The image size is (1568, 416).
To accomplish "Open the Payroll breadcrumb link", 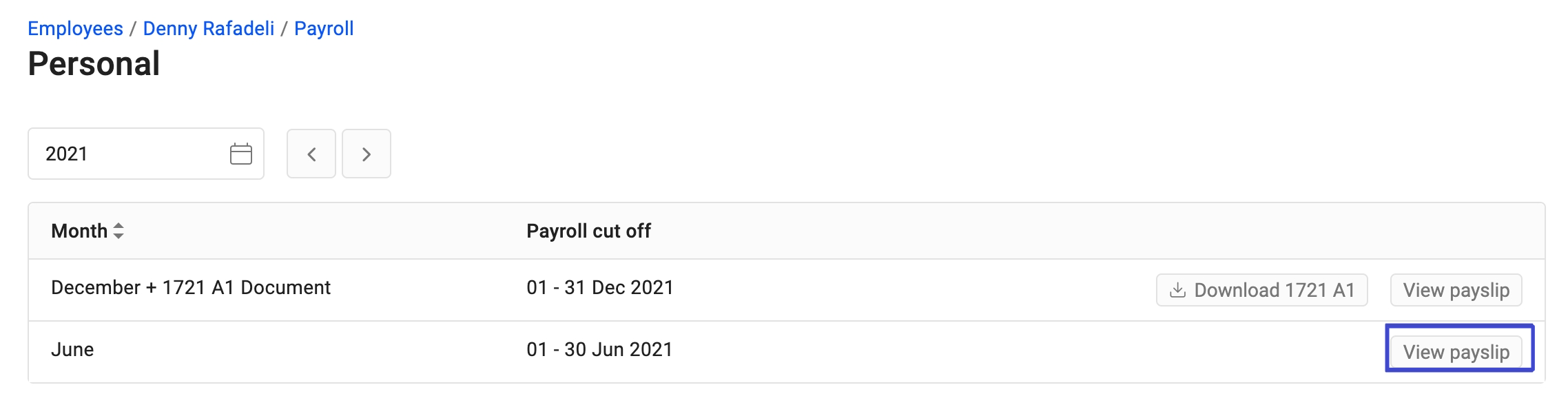I will pos(324,28).
